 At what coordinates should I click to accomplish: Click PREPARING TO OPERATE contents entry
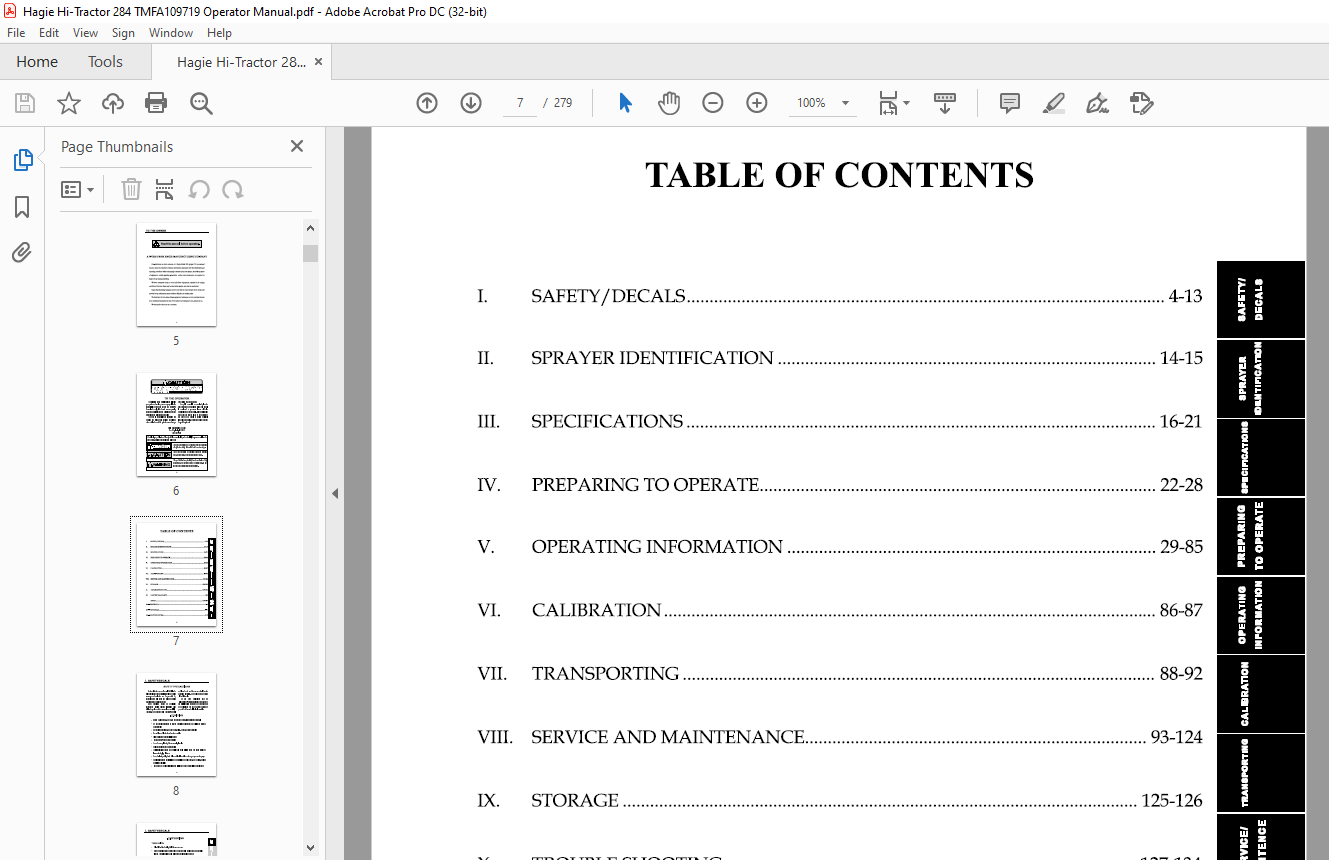(x=840, y=485)
